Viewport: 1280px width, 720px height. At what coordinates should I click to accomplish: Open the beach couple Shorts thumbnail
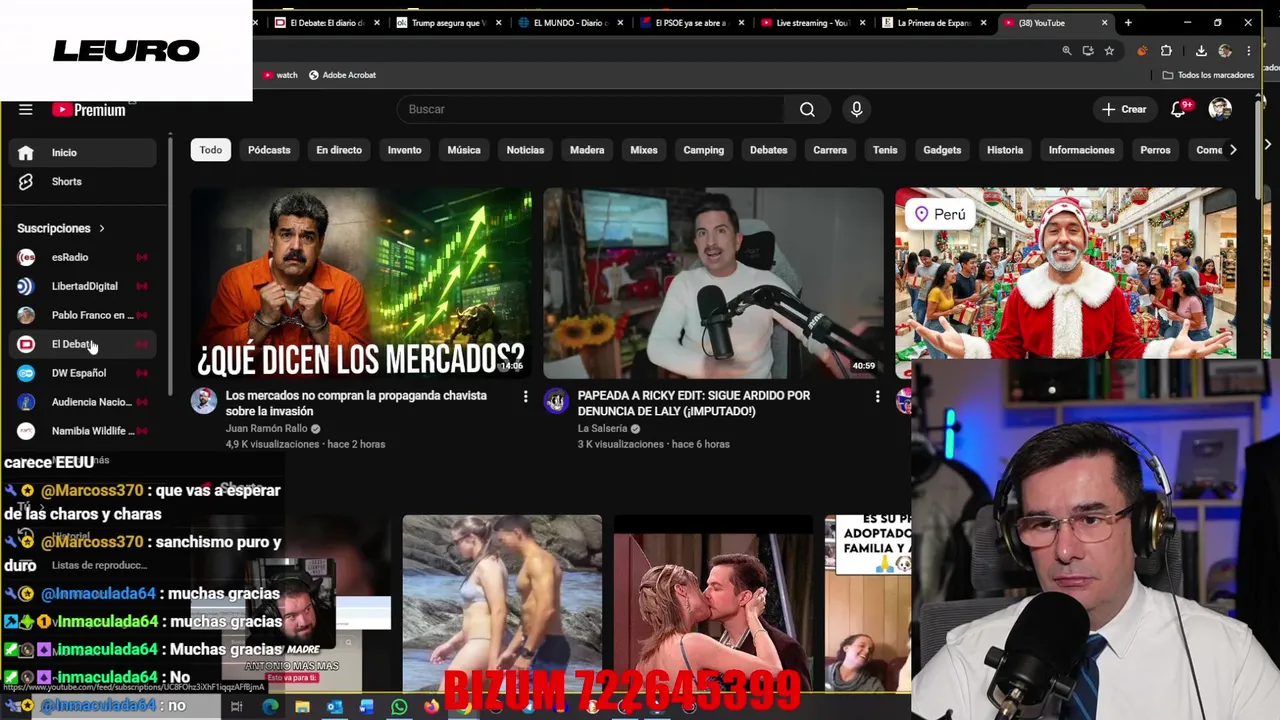(x=502, y=603)
